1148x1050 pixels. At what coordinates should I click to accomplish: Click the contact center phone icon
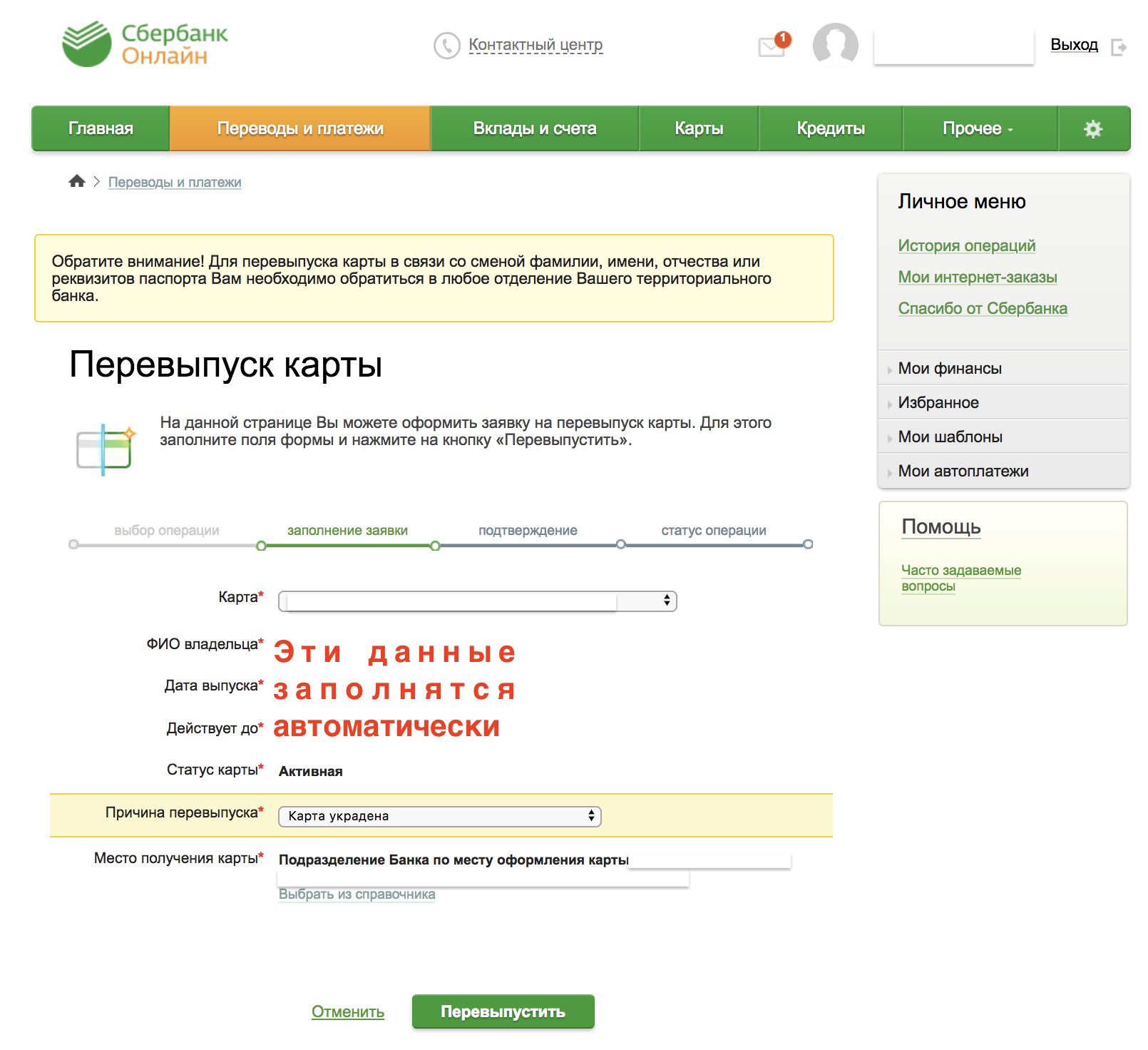point(447,46)
